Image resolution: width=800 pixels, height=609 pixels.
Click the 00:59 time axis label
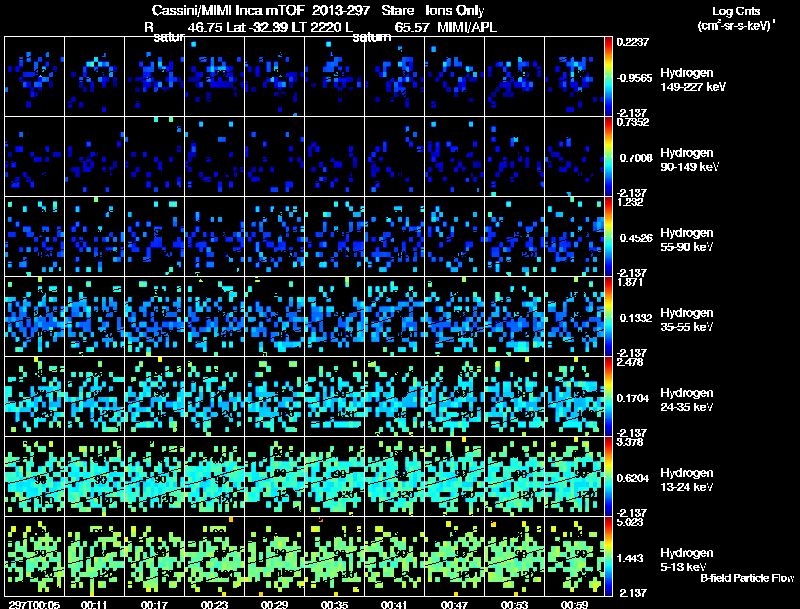pyautogui.click(x=574, y=604)
